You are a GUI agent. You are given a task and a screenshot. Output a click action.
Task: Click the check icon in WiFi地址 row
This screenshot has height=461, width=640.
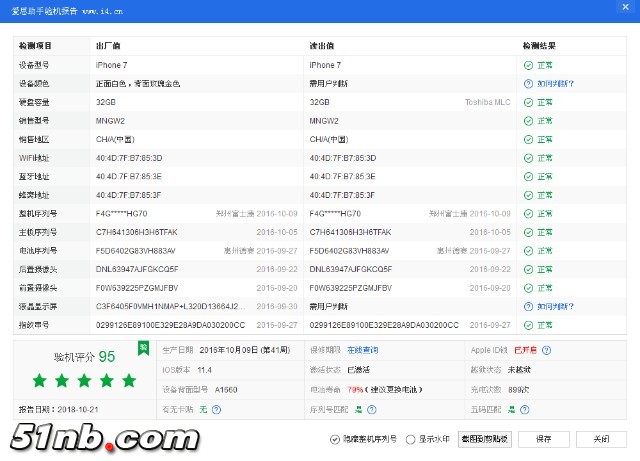[x=528, y=158]
